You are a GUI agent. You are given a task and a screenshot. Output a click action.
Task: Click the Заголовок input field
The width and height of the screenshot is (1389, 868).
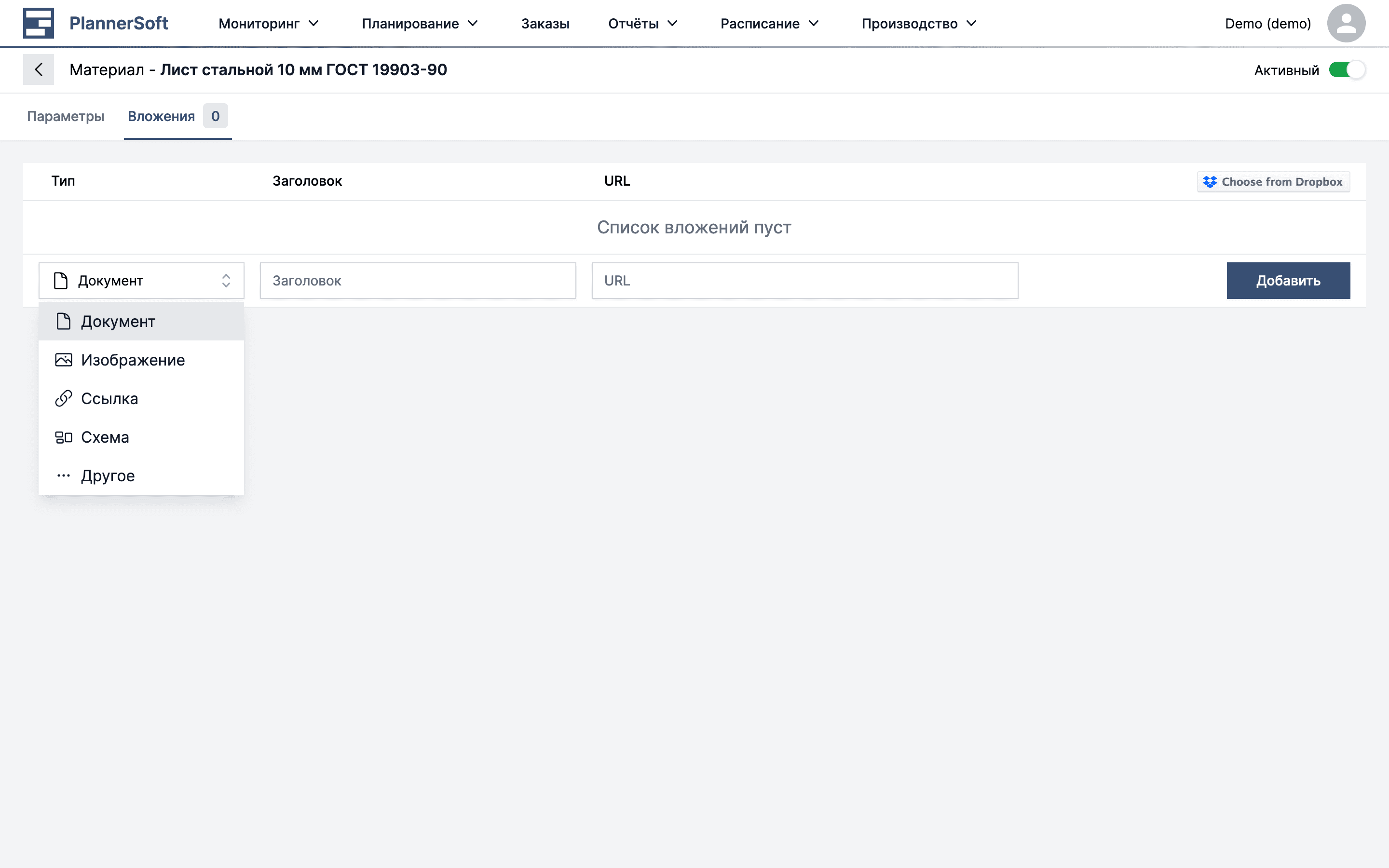(x=417, y=281)
